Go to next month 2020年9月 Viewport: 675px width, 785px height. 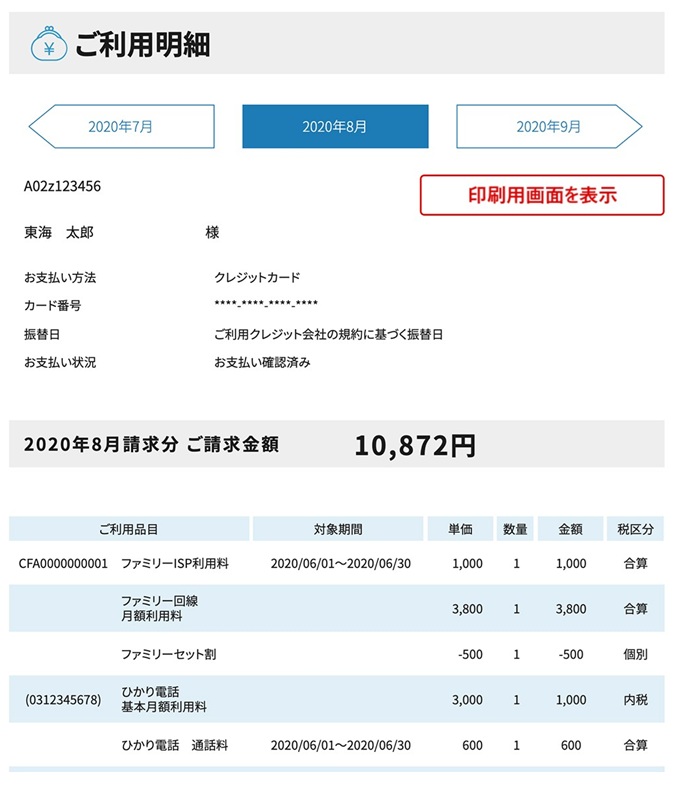[549, 126]
